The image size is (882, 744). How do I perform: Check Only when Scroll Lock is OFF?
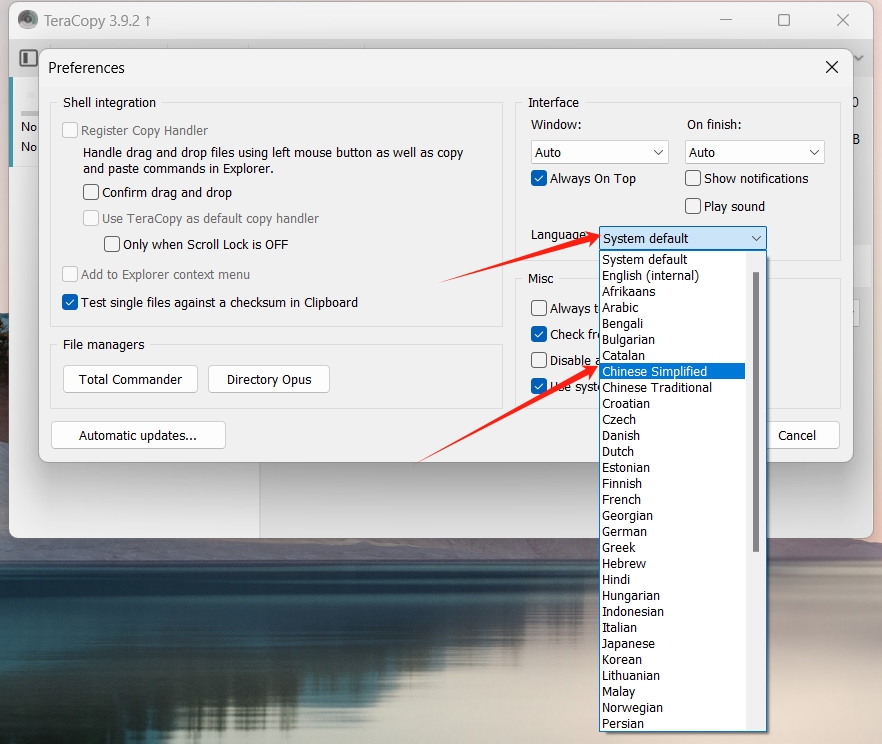(112, 244)
